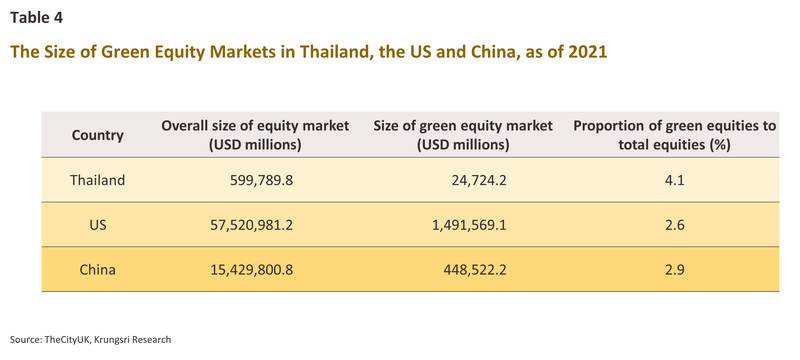The height and width of the screenshot is (360, 800).
Task: Select China's overall market value 15,429,800.8
Action: [x=250, y=270]
